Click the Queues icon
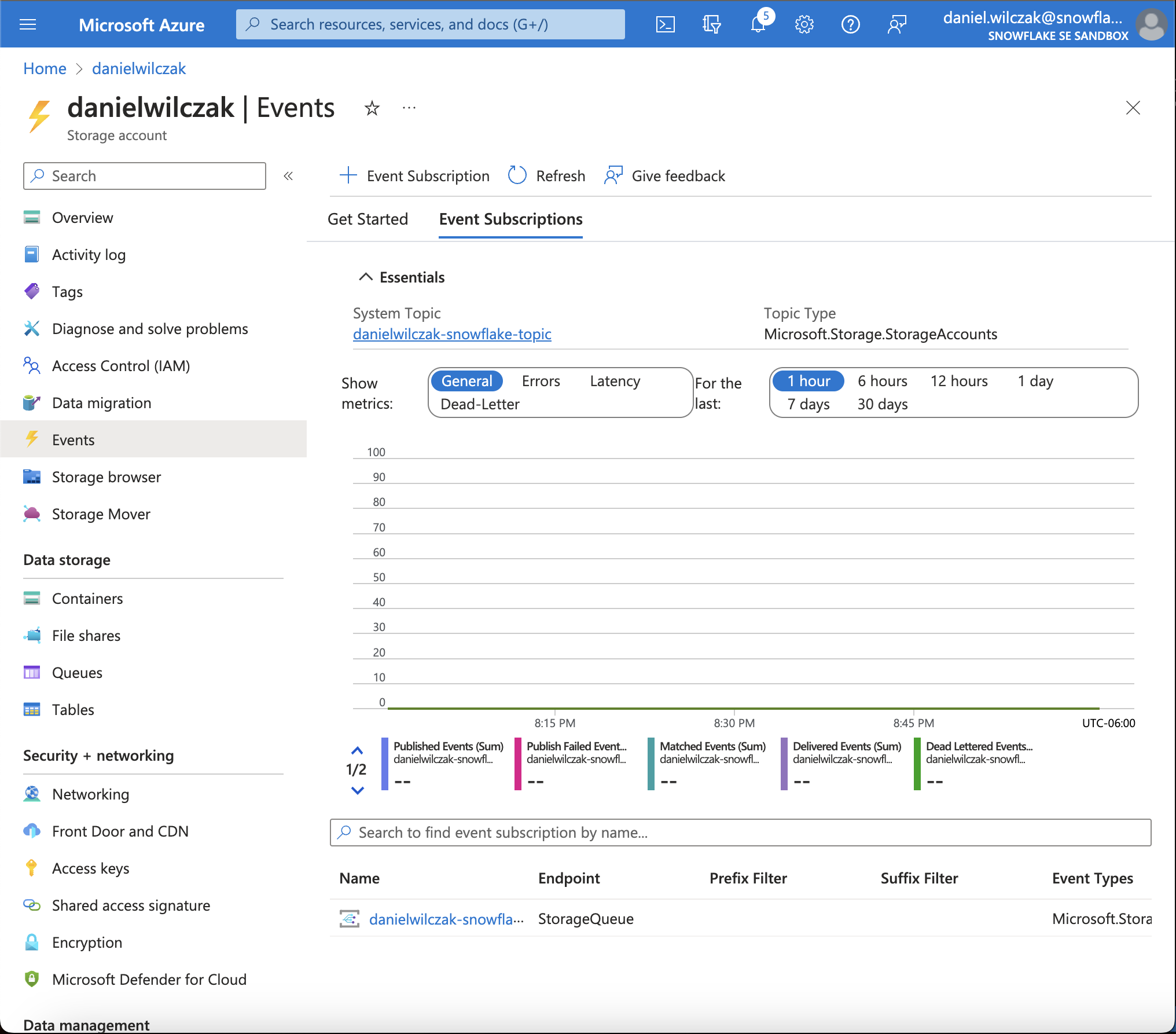Screen dimensions: 1176x1034 tap(32, 672)
